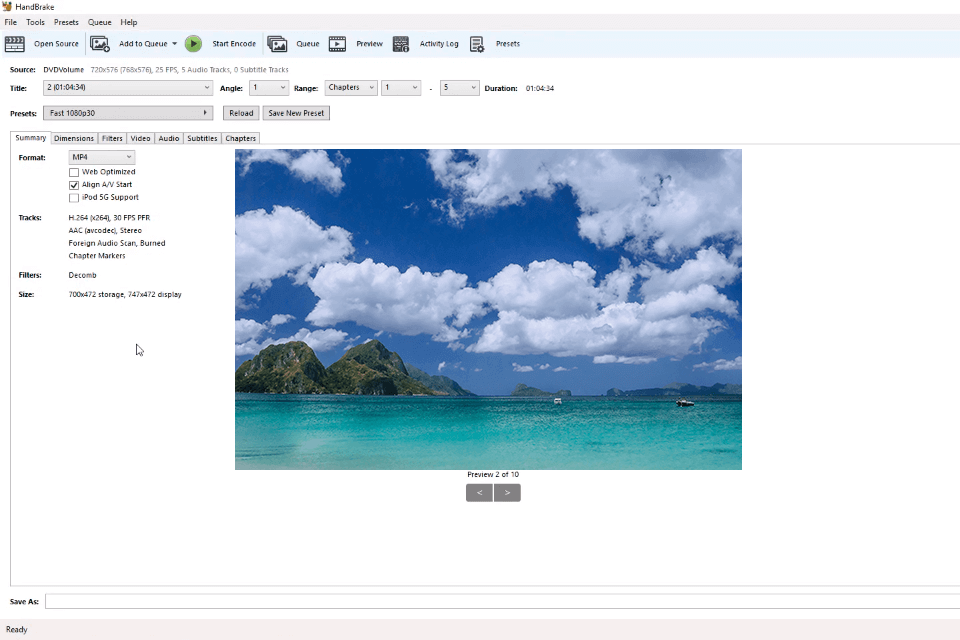Screen dimensions: 960x640
Task: Open the Activity Log icon
Action: [x=400, y=43]
